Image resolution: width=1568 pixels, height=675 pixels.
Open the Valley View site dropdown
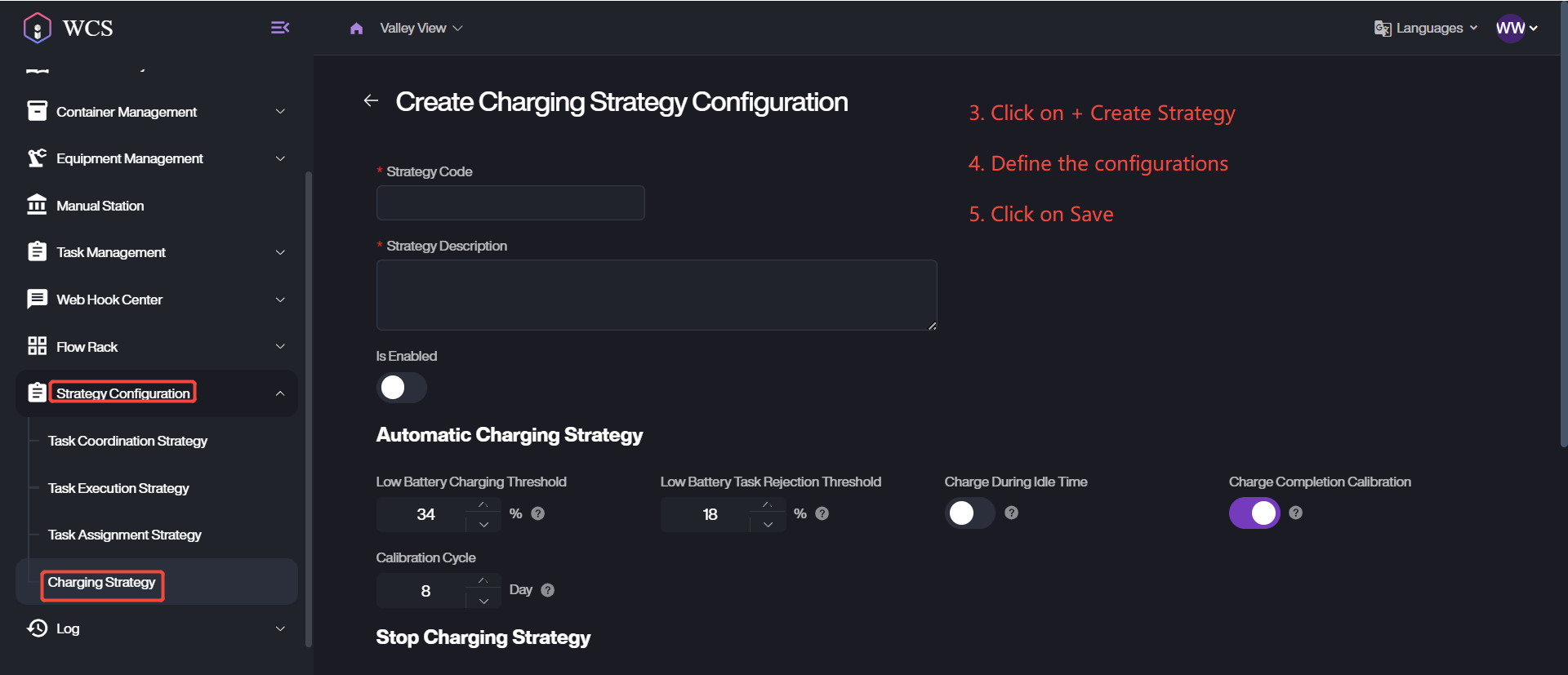click(421, 29)
